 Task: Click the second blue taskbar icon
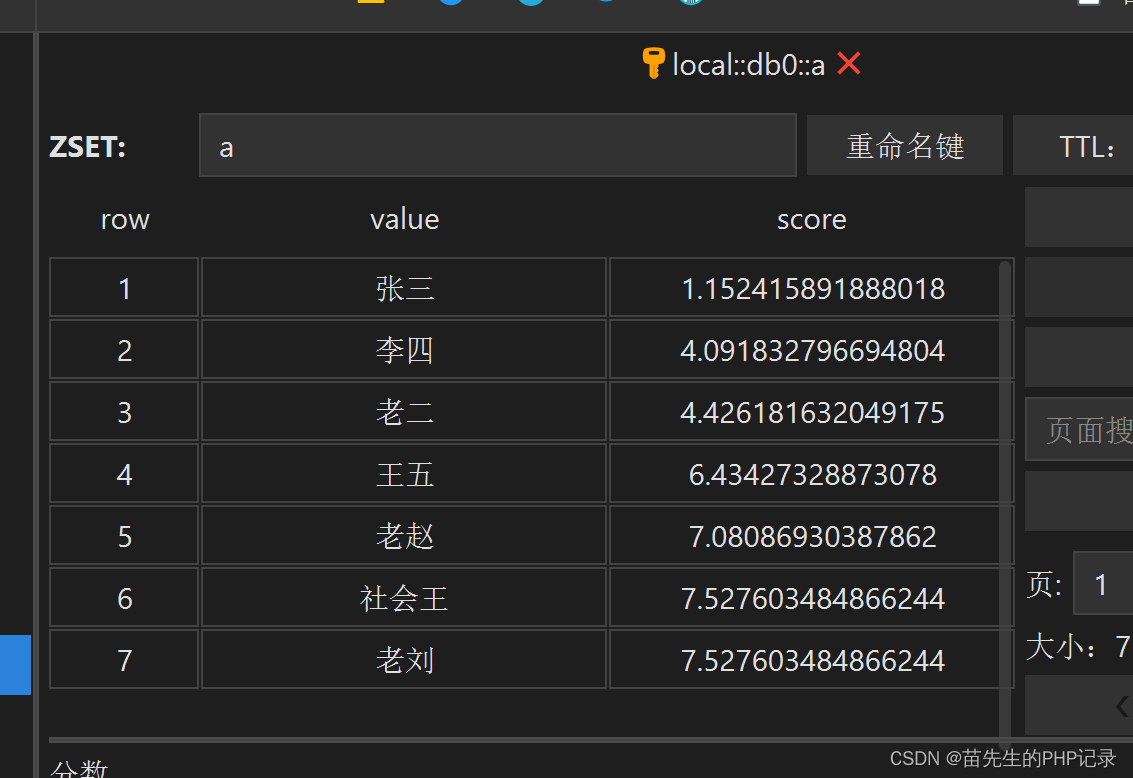click(530, 3)
